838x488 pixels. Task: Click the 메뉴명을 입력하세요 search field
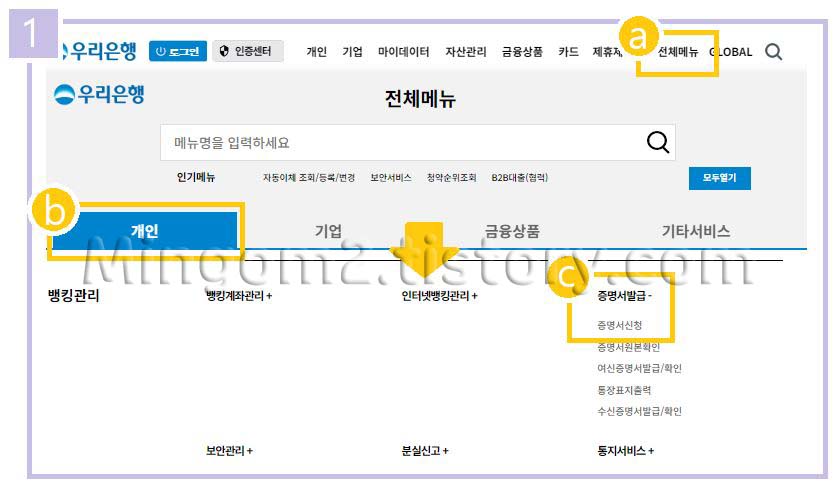(417, 143)
